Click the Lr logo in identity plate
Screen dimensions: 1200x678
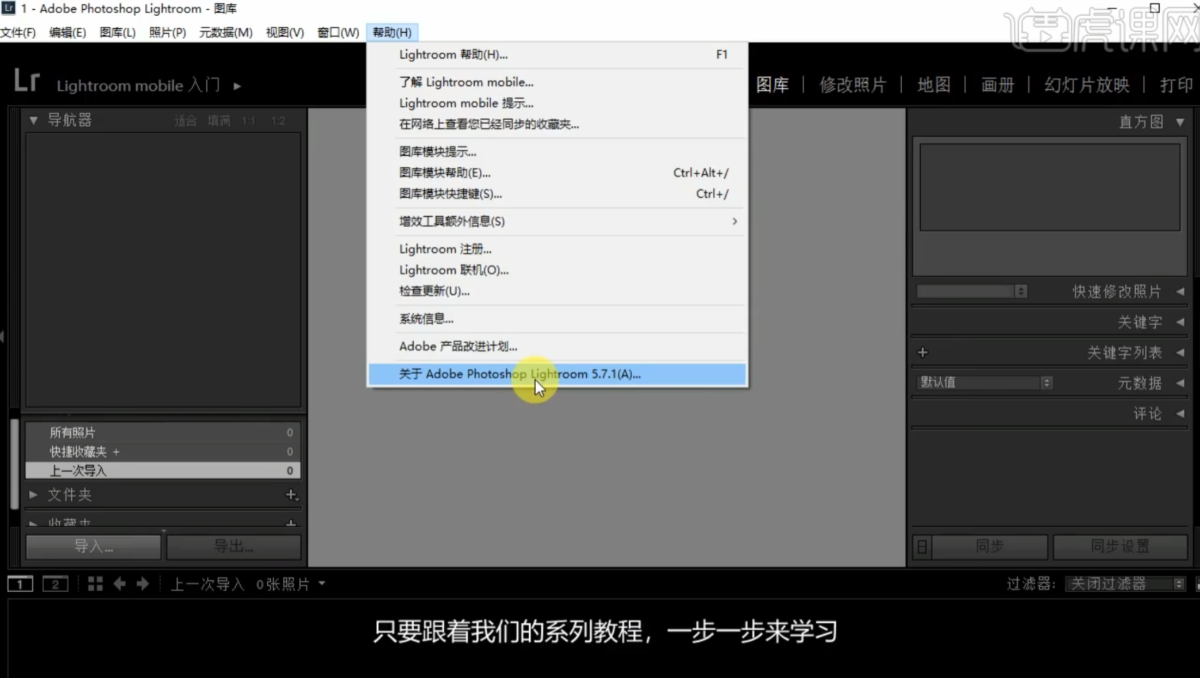(x=27, y=83)
